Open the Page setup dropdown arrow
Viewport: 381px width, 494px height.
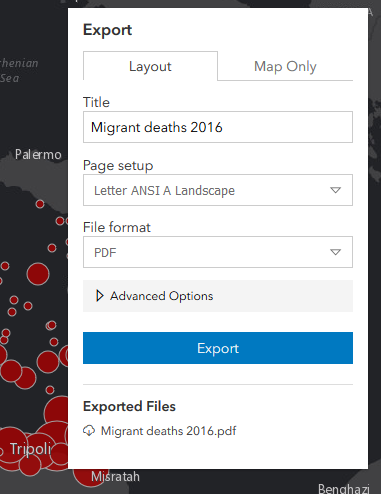(x=335, y=190)
